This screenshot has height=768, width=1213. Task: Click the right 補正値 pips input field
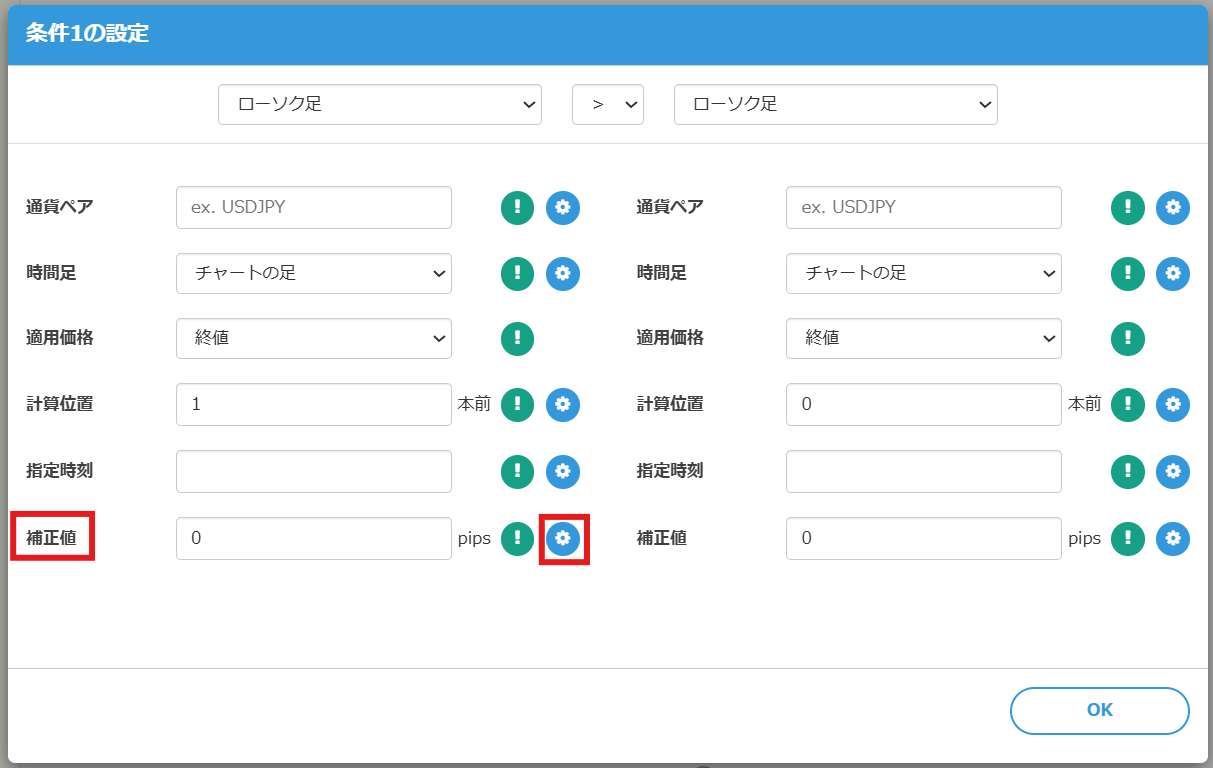pos(923,538)
